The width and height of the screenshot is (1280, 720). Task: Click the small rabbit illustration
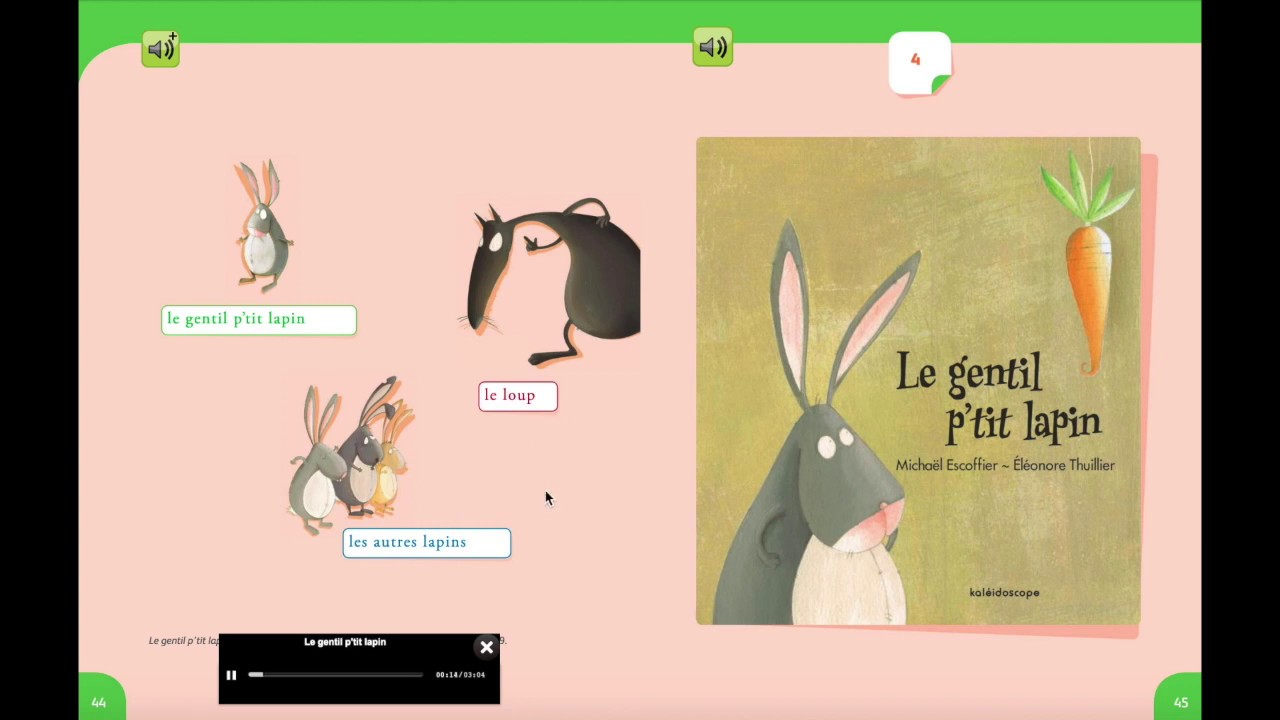tap(263, 225)
